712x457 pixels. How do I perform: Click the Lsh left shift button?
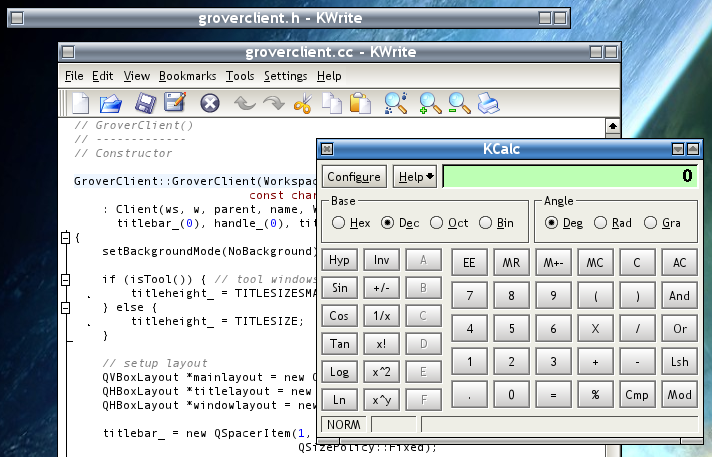coord(679,362)
